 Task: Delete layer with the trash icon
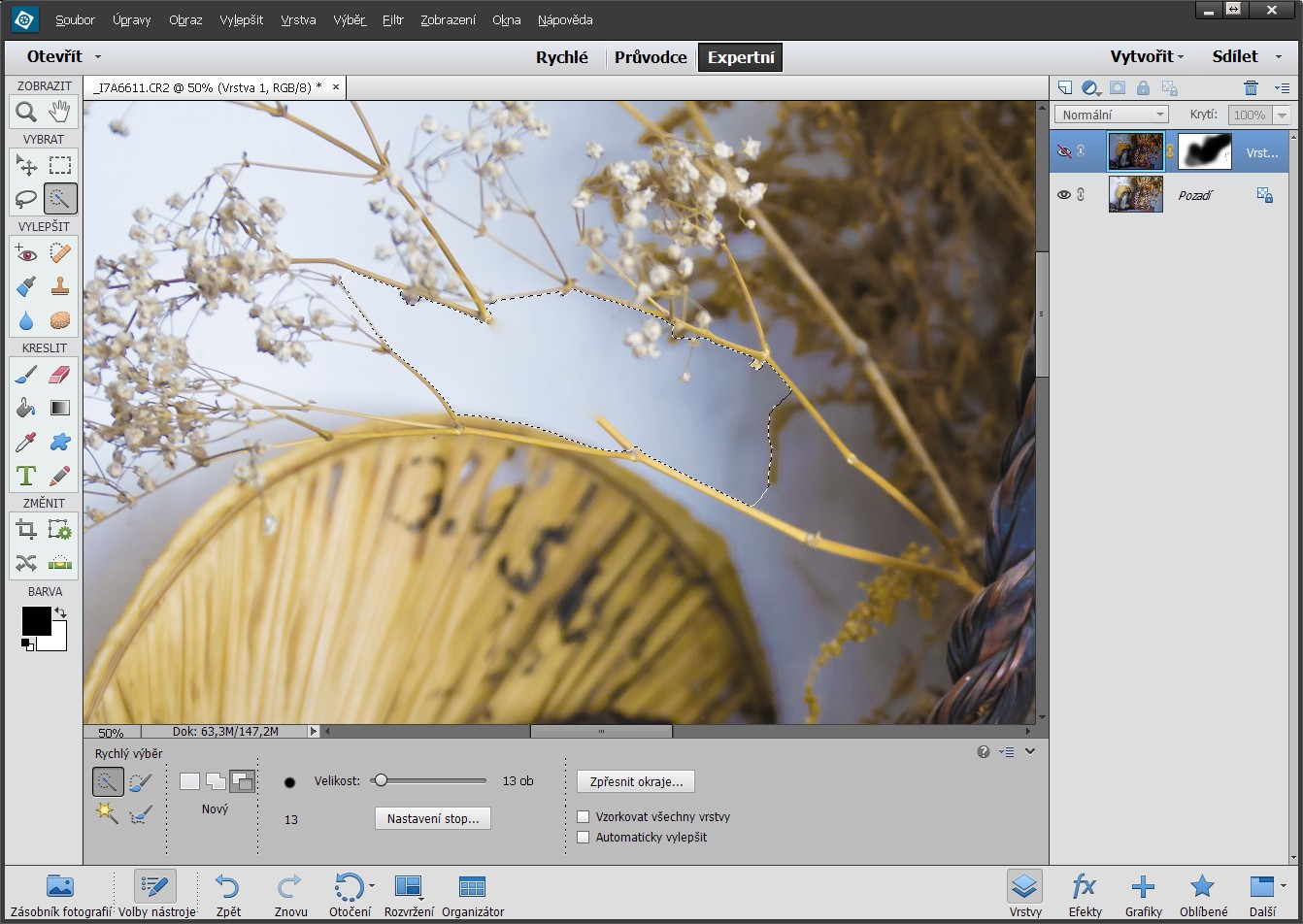click(1251, 87)
